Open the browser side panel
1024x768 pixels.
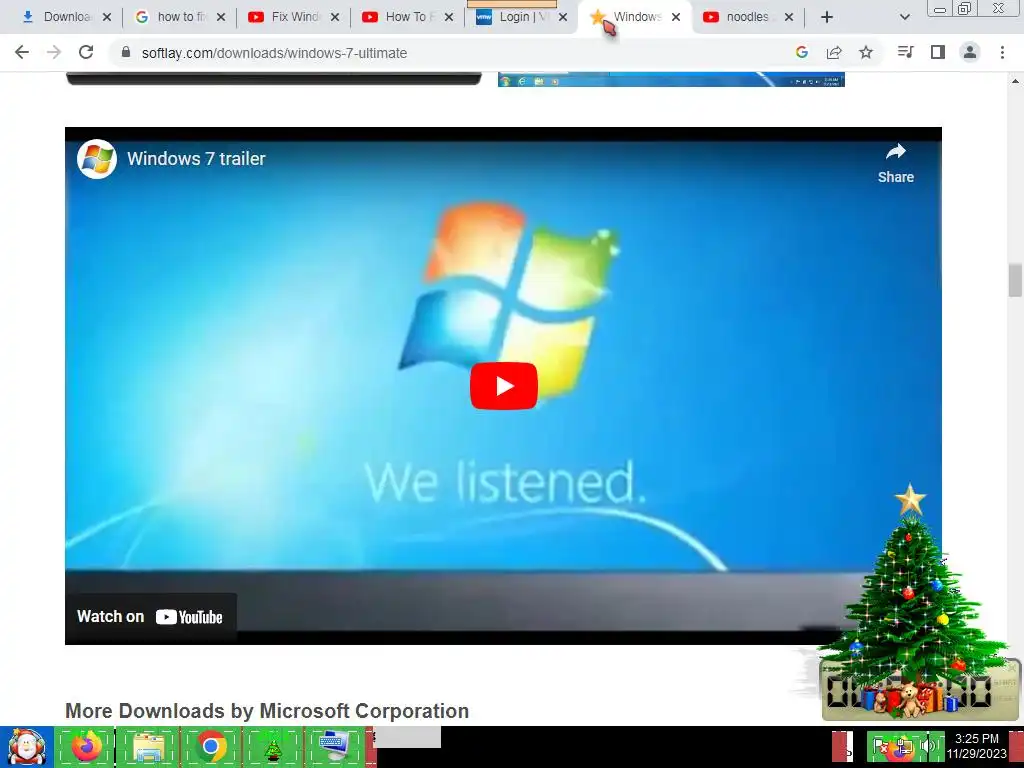pyautogui.click(x=938, y=52)
